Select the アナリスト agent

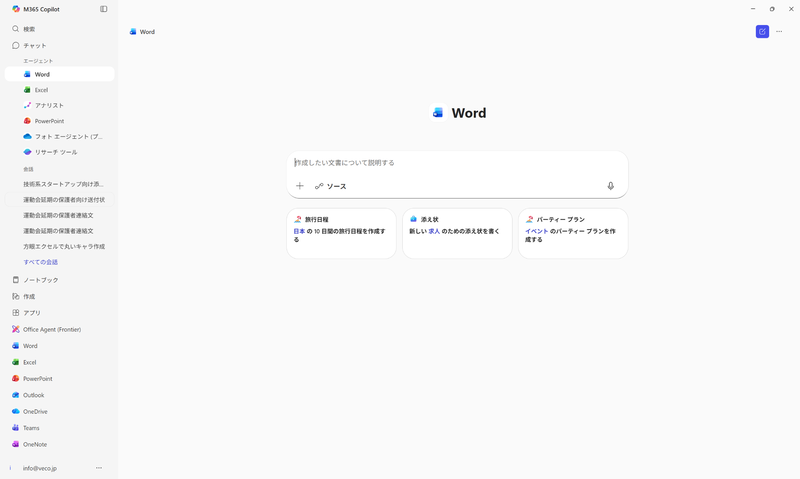(59, 105)
